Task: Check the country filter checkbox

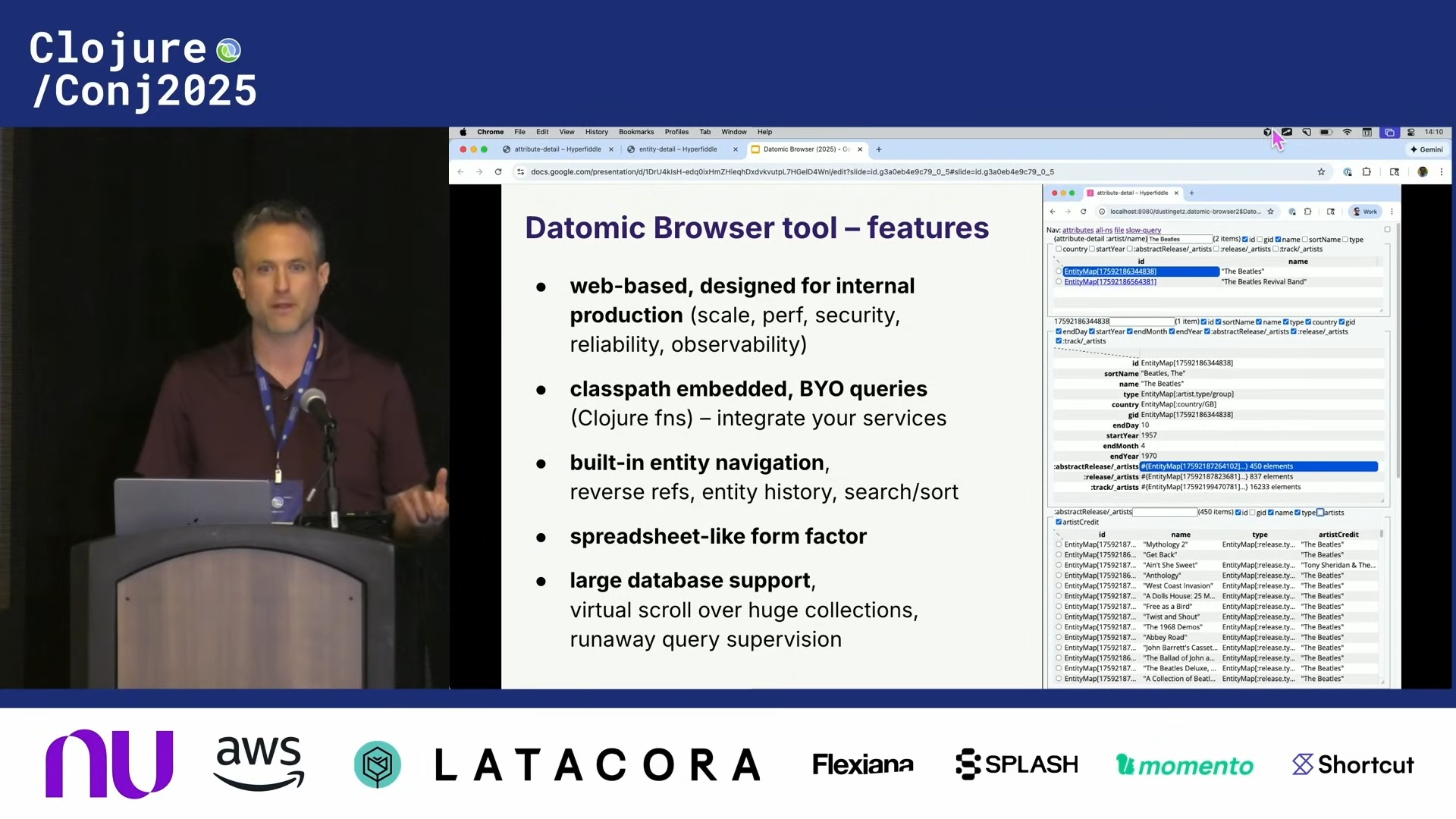Action: pos(1059,249)
